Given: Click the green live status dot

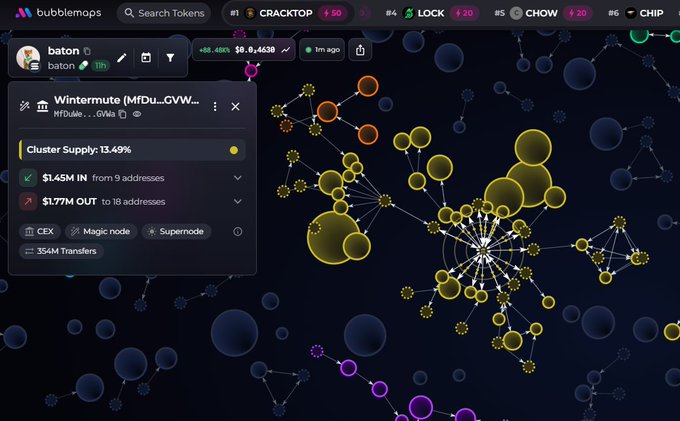Looking at the screenshot, I should point(308,50).
